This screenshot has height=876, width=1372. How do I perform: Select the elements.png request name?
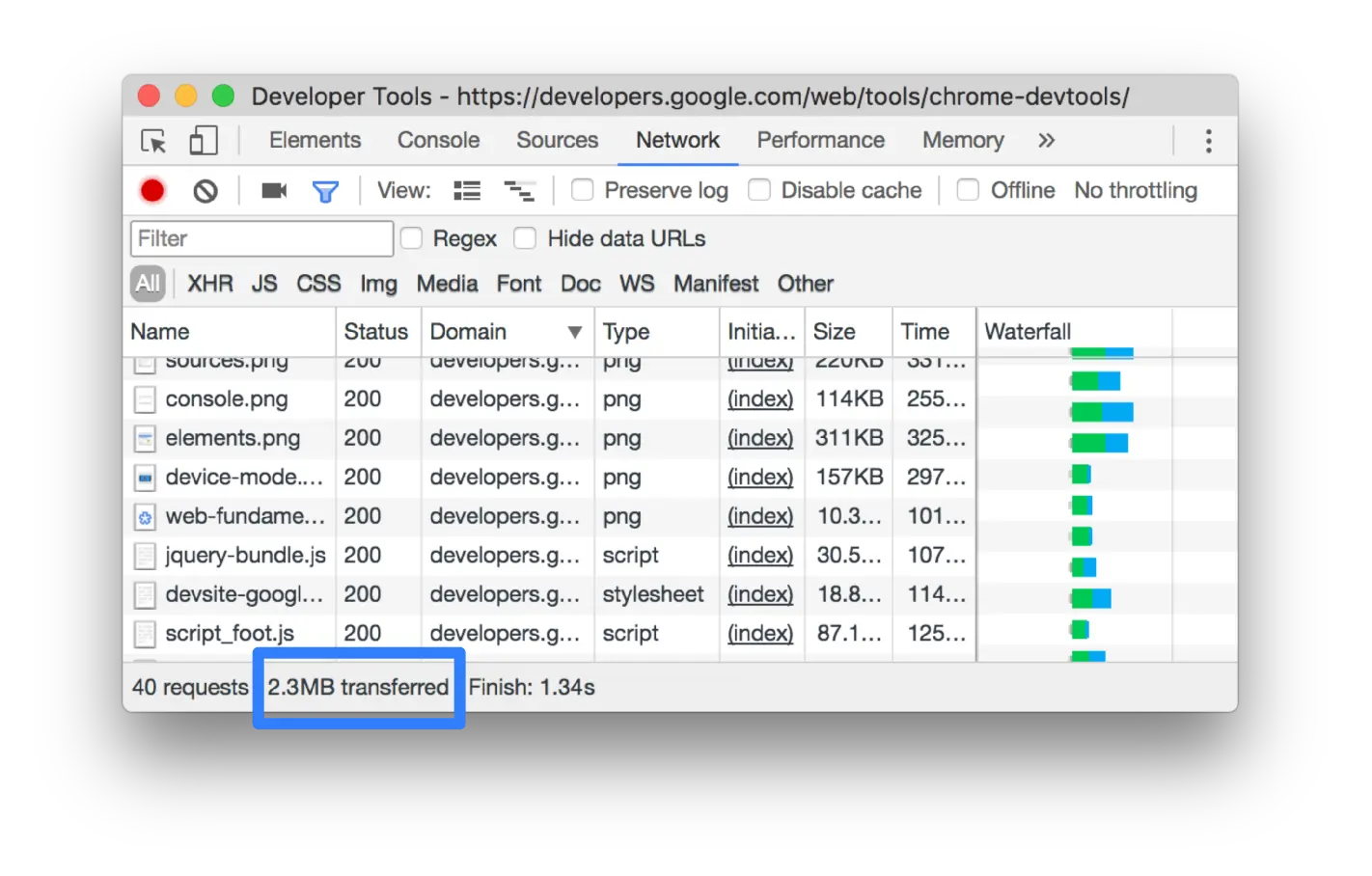pos(233,439)
